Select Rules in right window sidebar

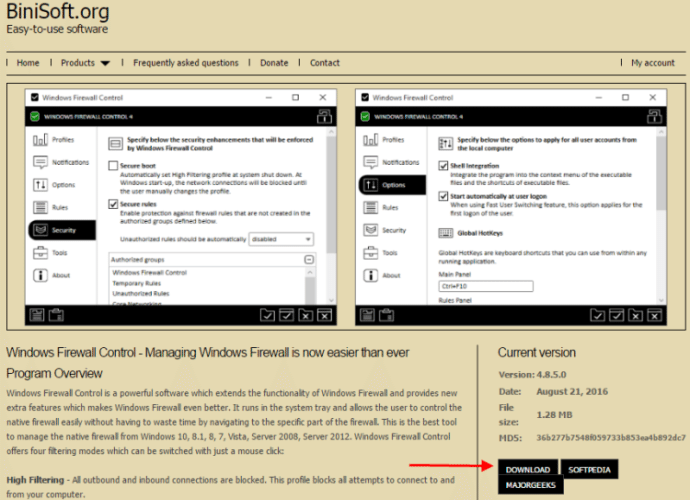(x=381, y=207)
